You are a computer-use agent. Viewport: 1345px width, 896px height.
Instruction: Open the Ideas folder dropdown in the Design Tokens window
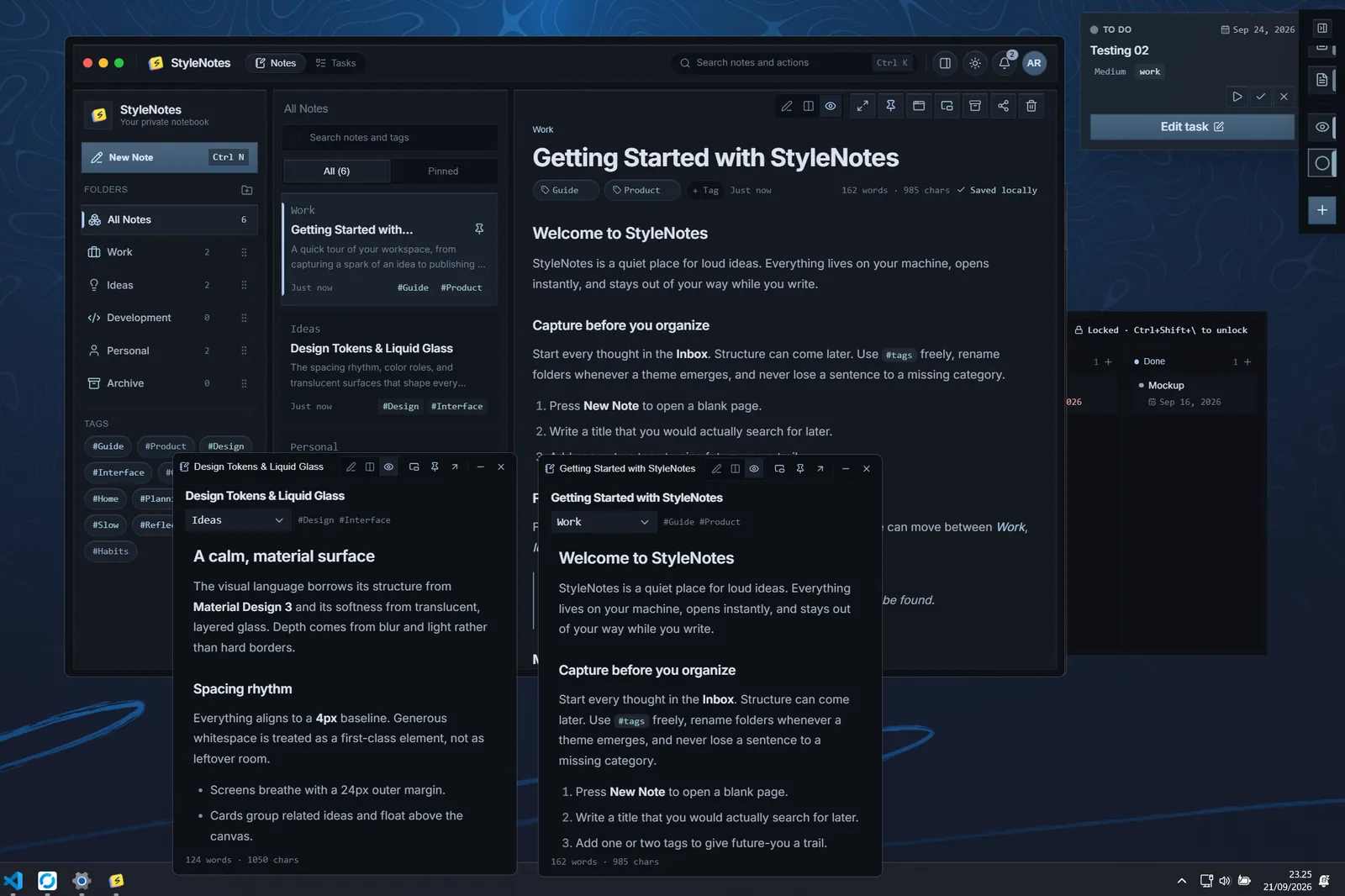238,520
